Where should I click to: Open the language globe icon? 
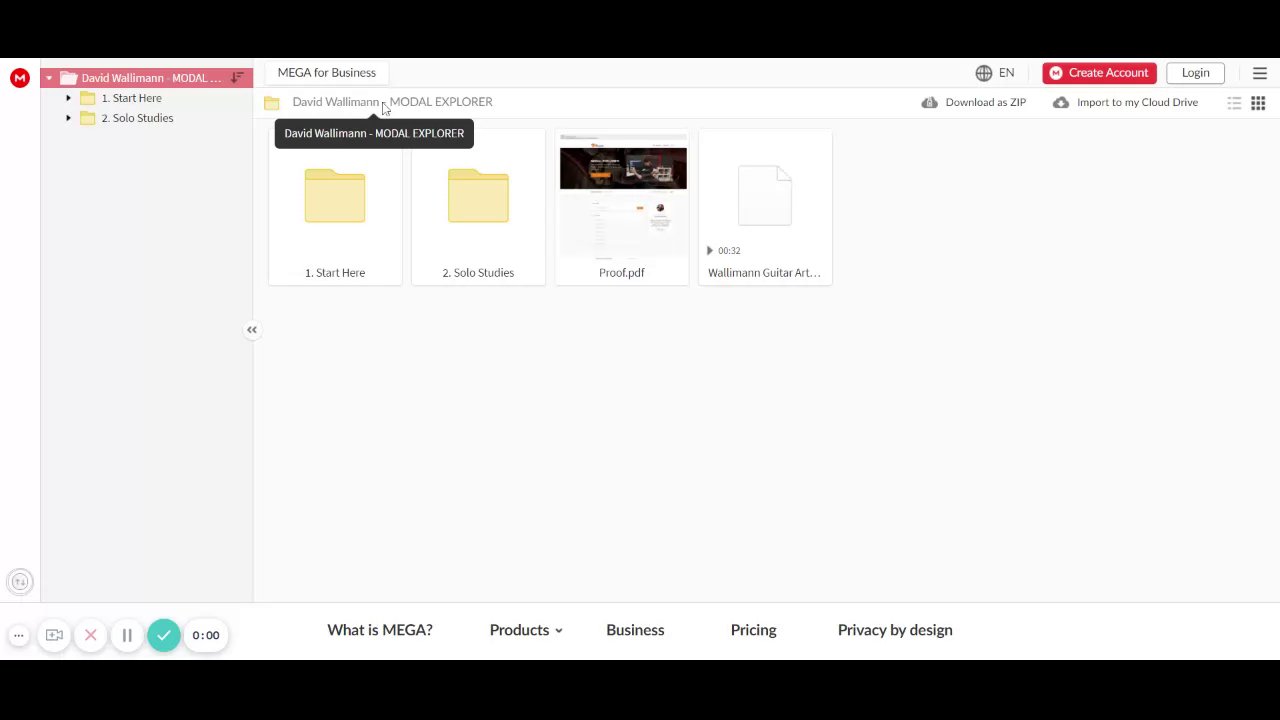tap(984, 73)
